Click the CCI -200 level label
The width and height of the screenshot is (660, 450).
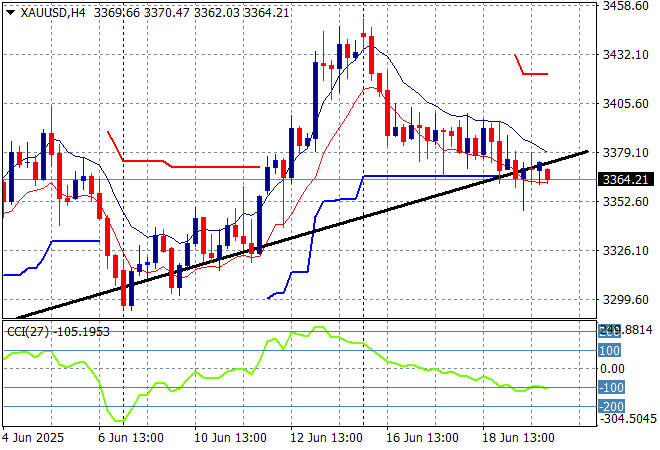click(612, 406)
